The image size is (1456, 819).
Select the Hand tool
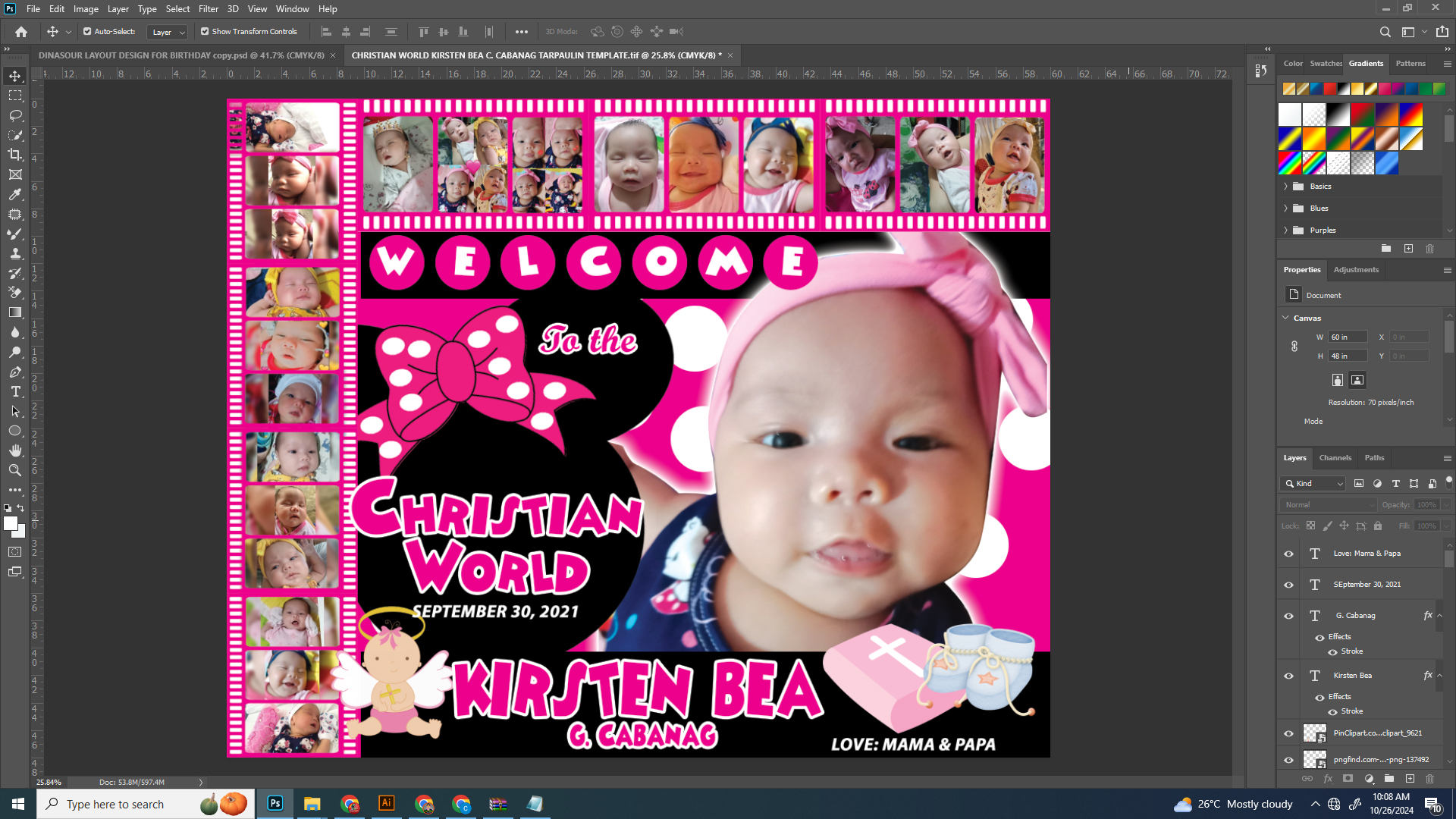(15, 450)
